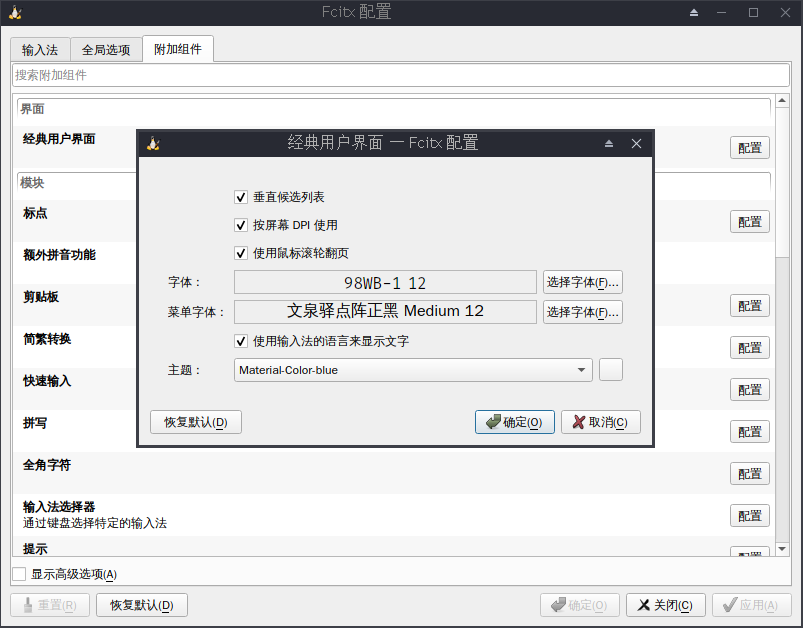Uncheck the 按屏幕 DPI 使用 option
Viewport: 803px width, 628px height.
point(241,225)
